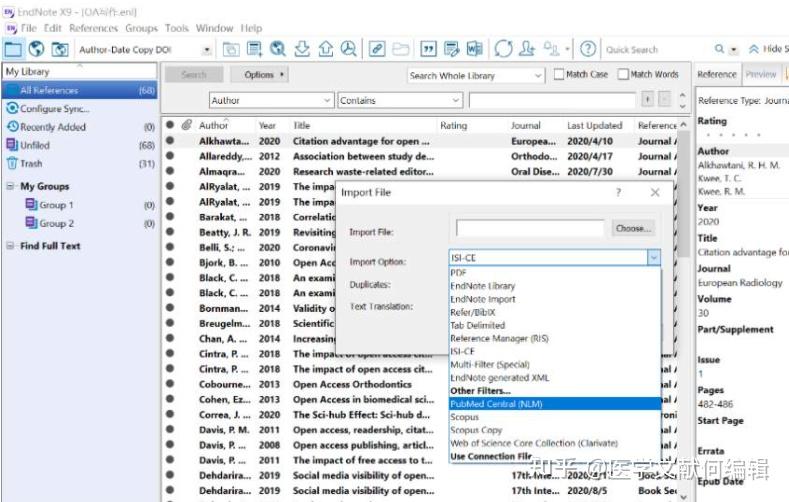Click the add search row plus button
Screen dimensions: 789x502
[648, 99]
